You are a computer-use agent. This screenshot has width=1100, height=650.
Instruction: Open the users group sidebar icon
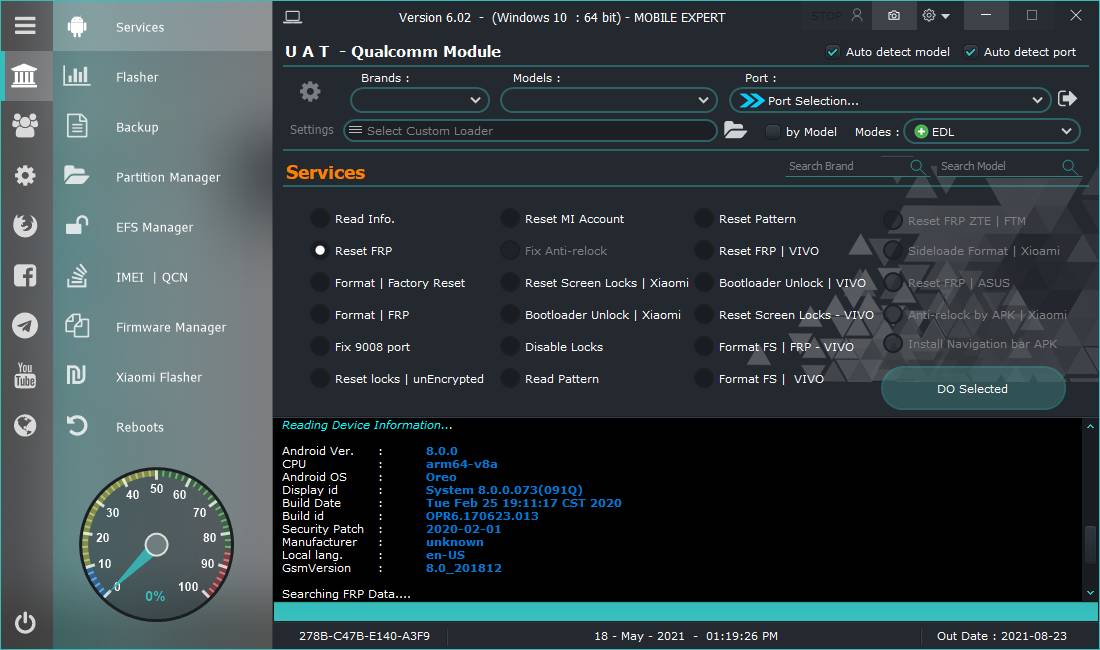click(25, 126)
